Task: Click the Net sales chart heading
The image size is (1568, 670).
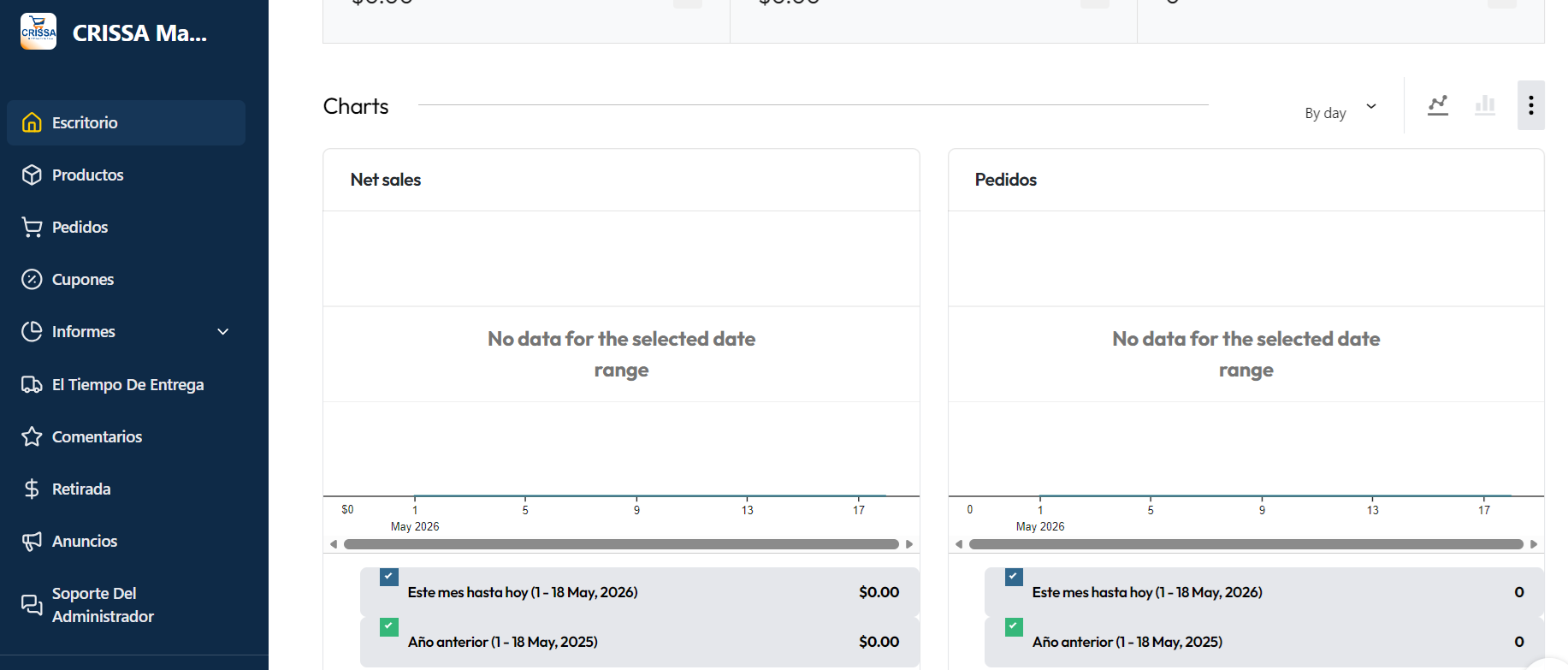Action: [x=386, y=180]
